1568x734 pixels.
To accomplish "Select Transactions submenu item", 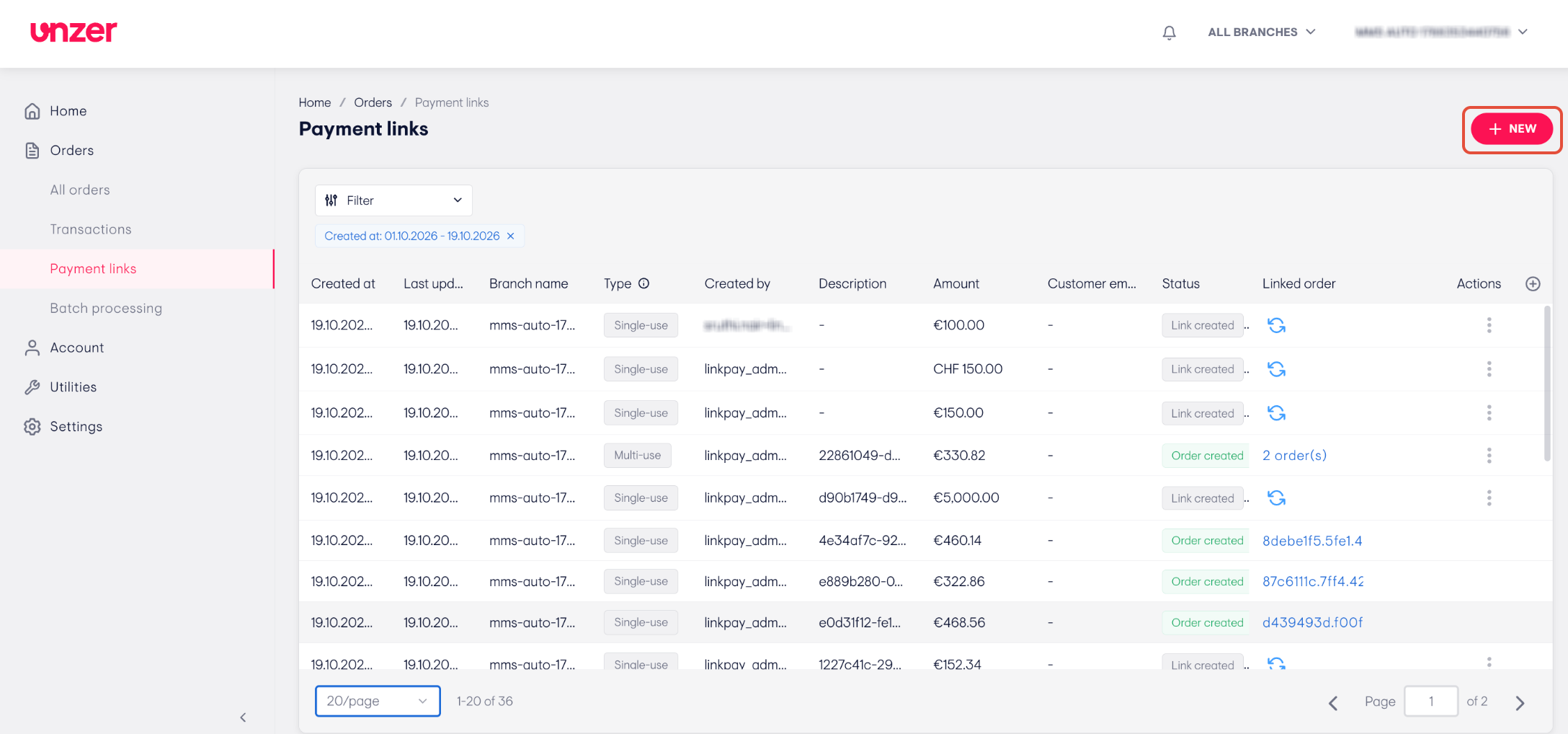I will [91, 229].
